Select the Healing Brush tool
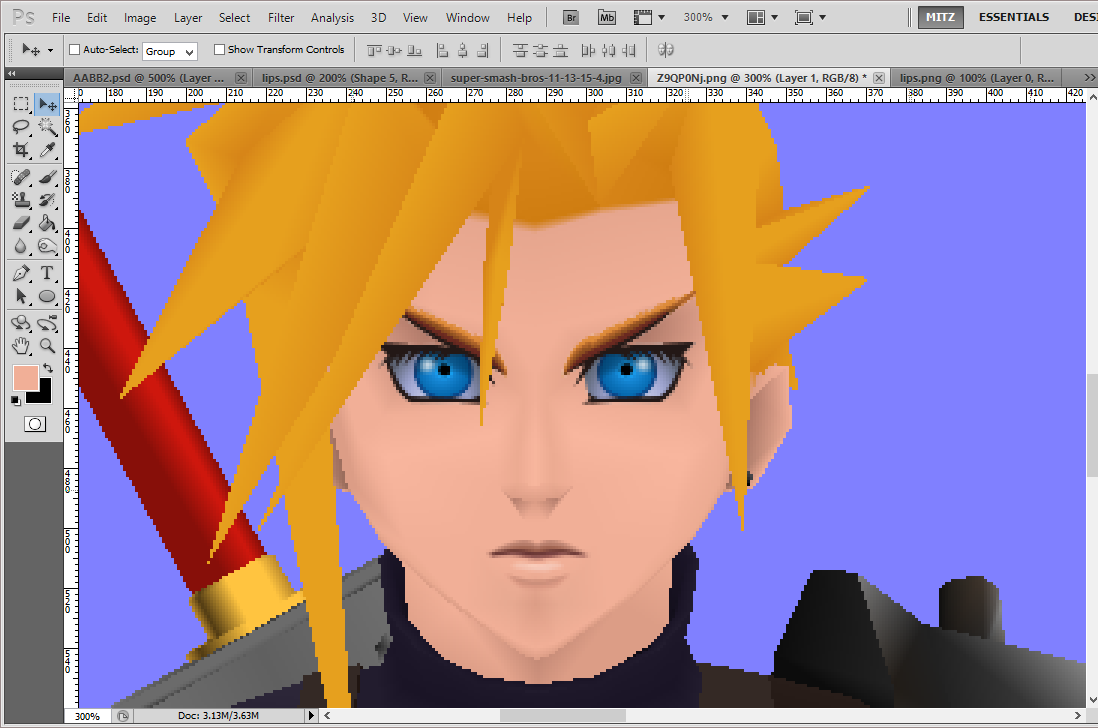Viewport: 1098px width, 728px height. click(x=21, y=177)
